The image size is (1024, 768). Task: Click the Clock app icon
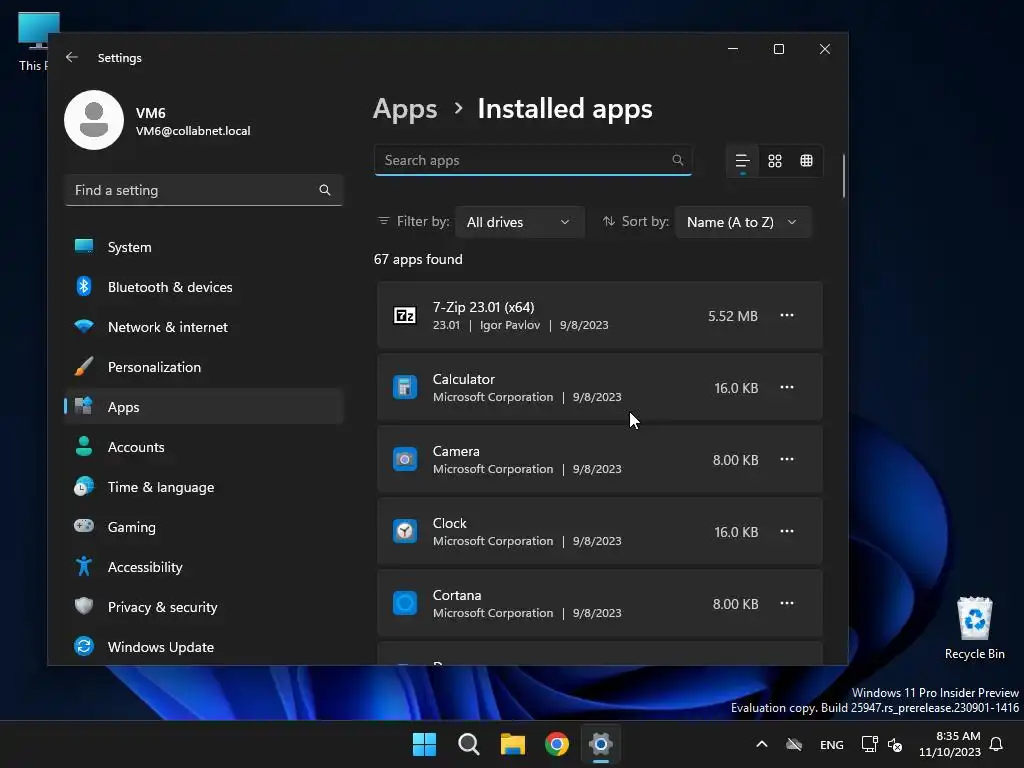coord(405,531)
